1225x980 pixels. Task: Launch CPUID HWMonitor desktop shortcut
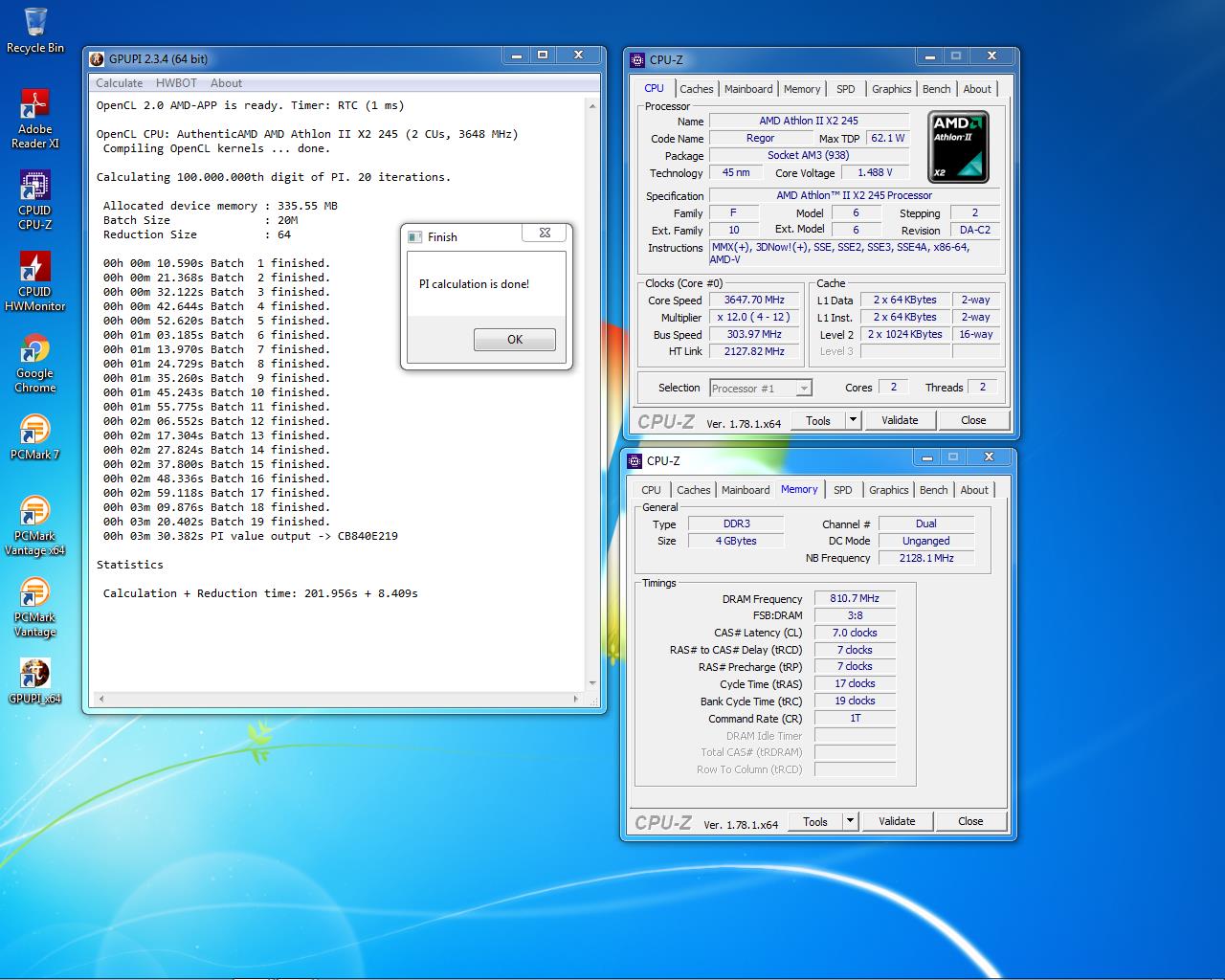[35, 281]
